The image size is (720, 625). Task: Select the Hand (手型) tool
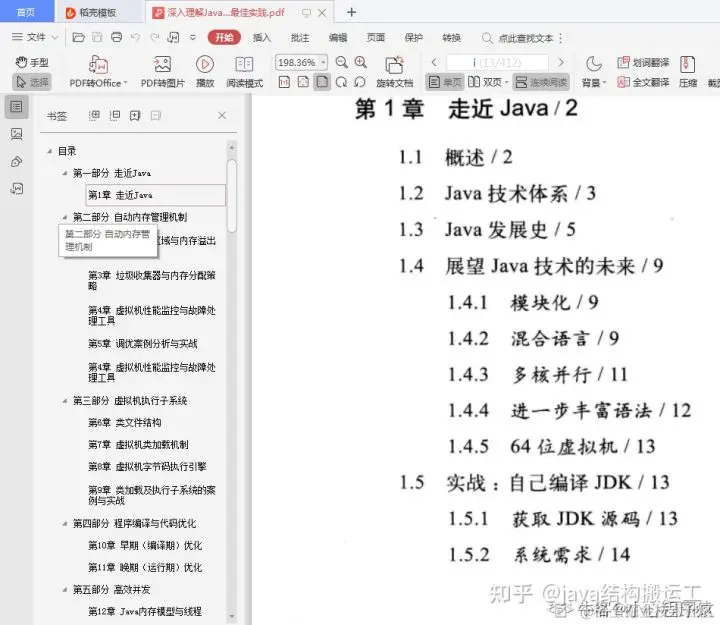[32, 62]
